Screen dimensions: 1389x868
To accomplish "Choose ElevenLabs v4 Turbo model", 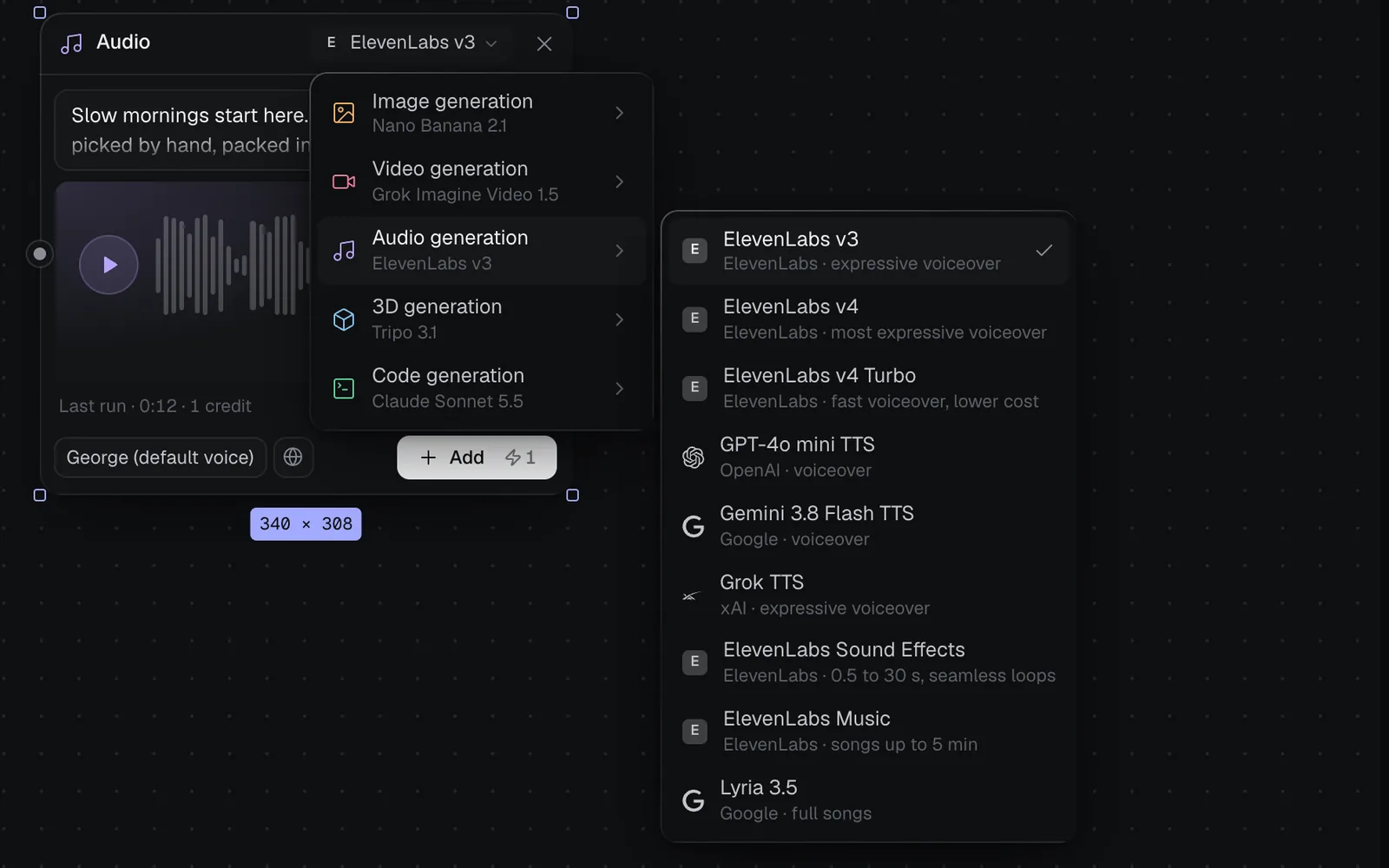I will point(868,388).
